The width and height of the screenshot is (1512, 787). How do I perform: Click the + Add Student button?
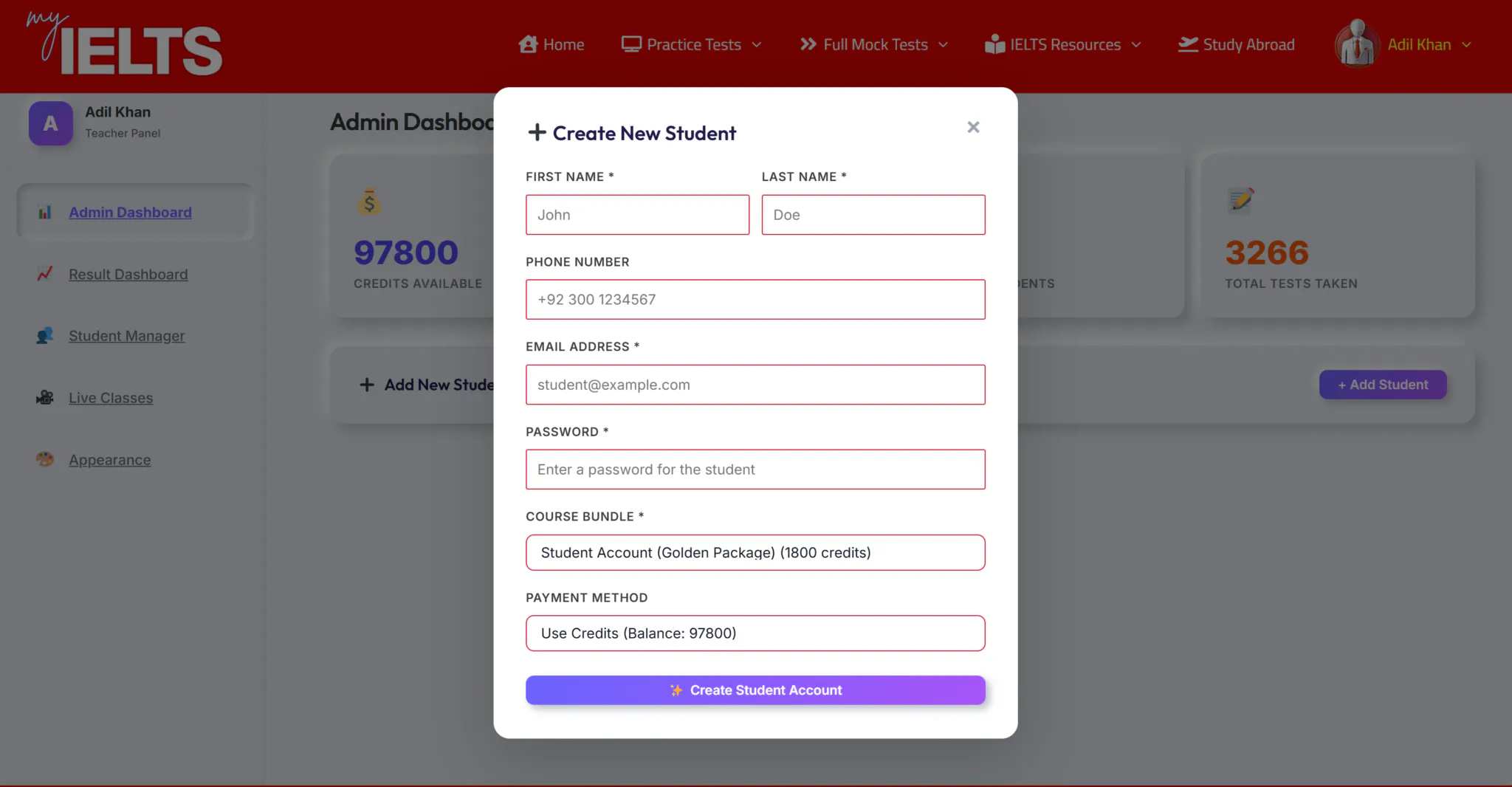click(1383, 385)
